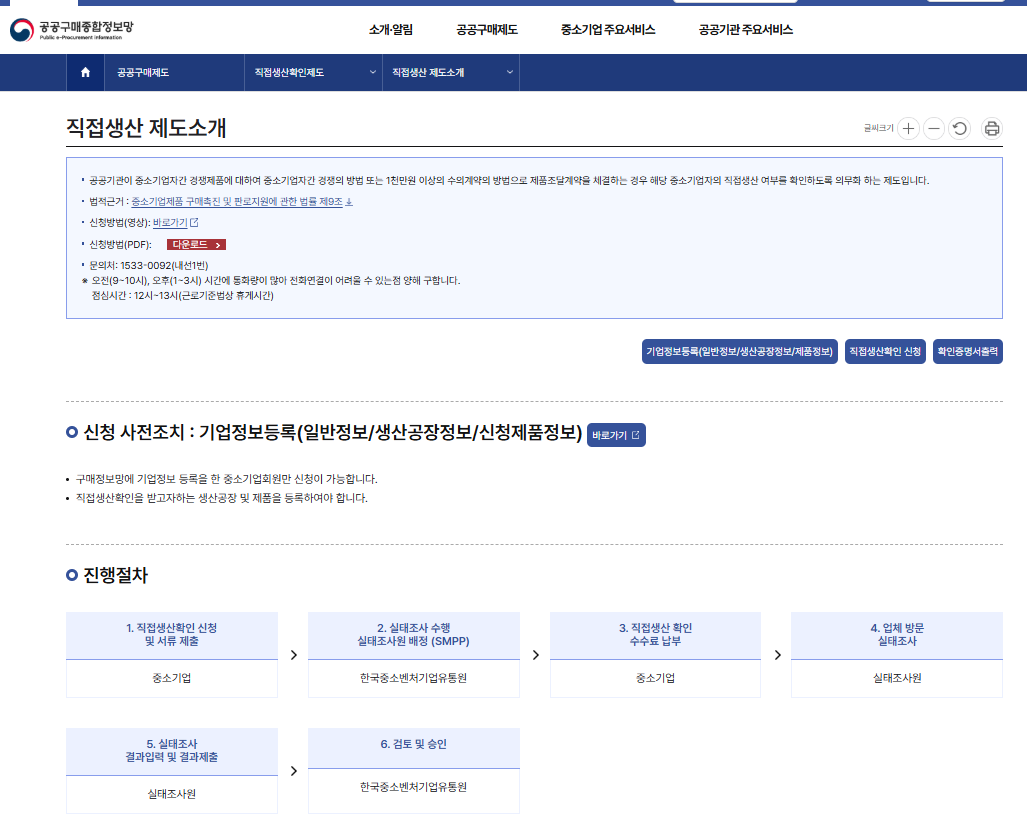Viewport: 1027px width, 829px height.
Task: Click the site logo 공공구매종합정보망
Action: pos(72,29)
